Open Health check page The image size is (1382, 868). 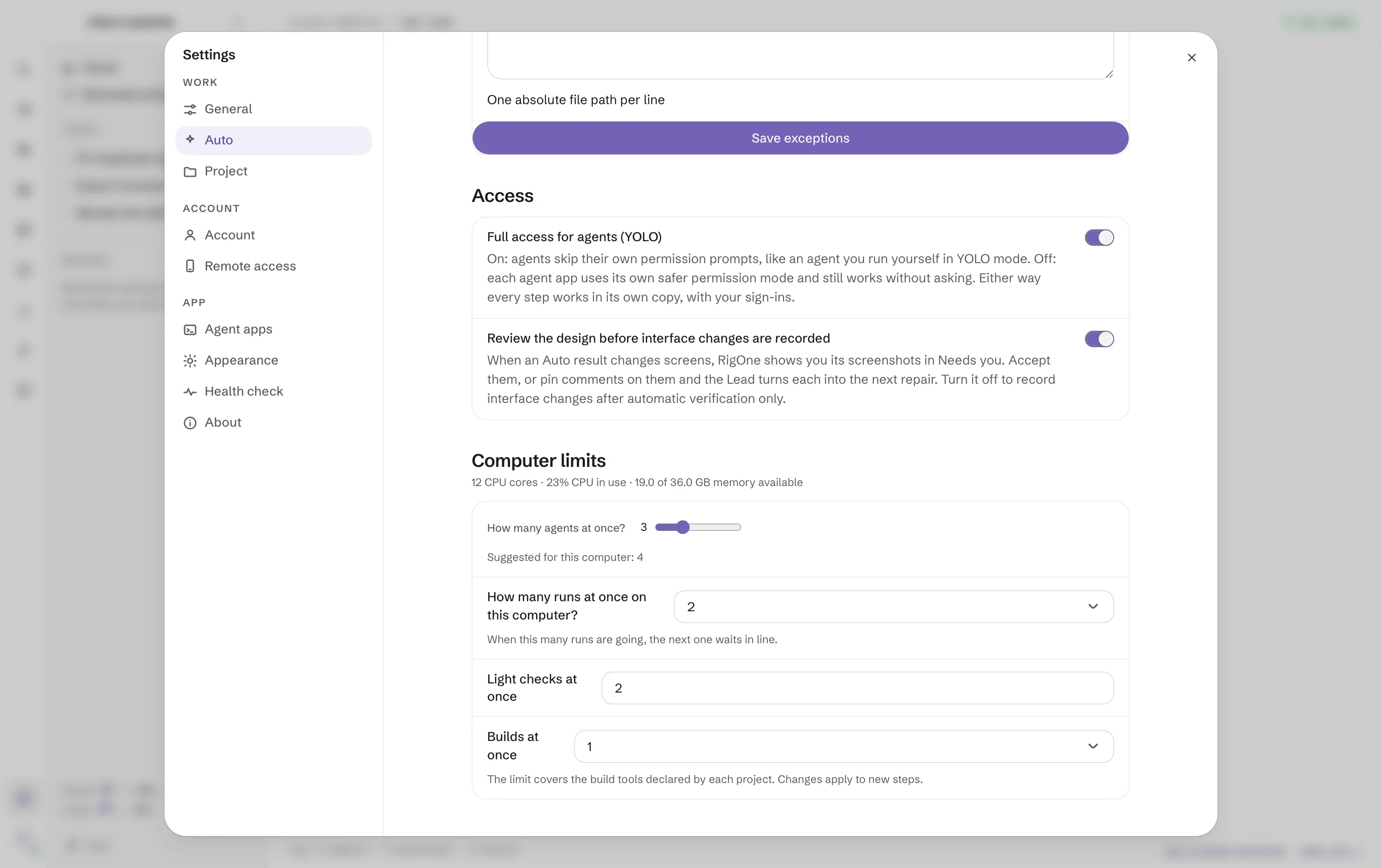click(274, 391)
